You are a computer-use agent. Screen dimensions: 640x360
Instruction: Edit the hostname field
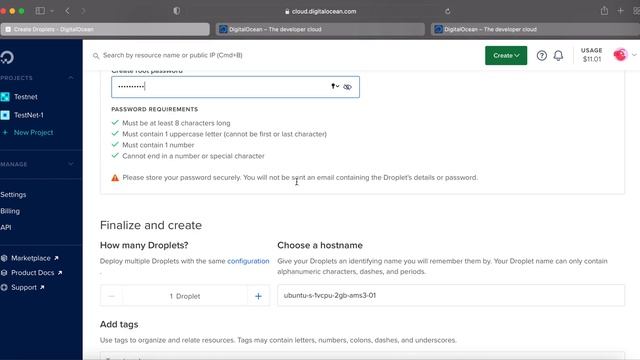point(451,295)
